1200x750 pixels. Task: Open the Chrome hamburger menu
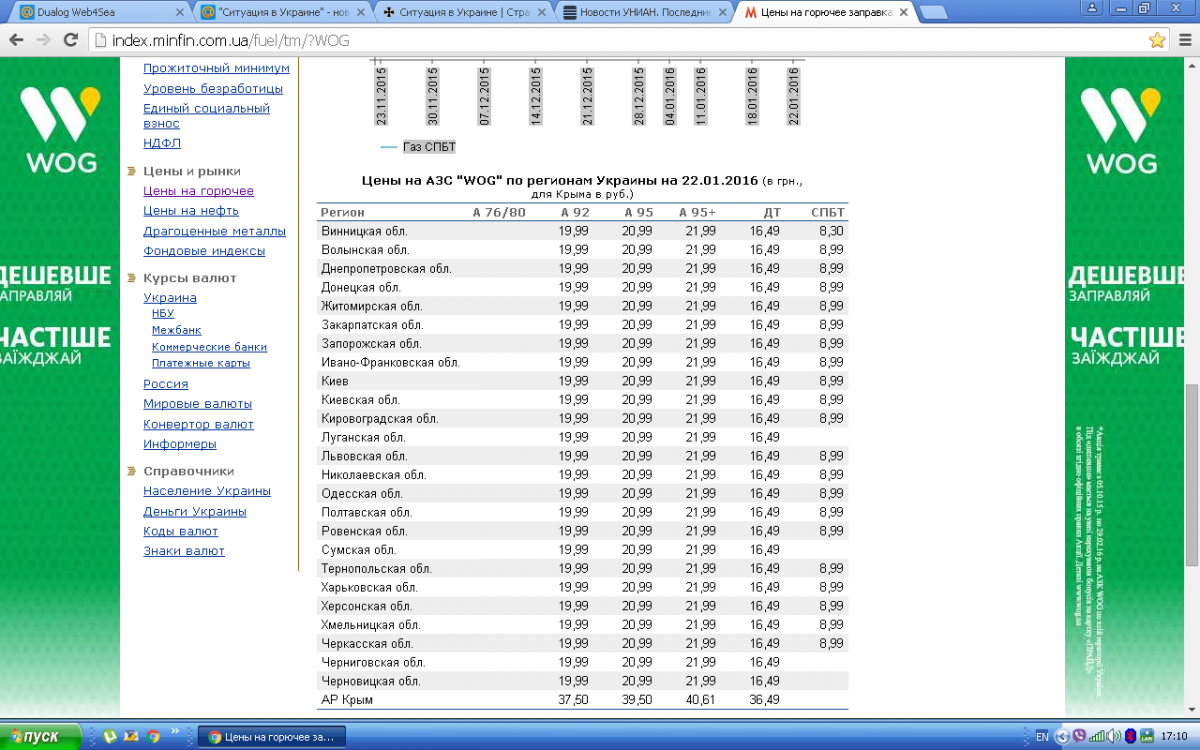1184,40
